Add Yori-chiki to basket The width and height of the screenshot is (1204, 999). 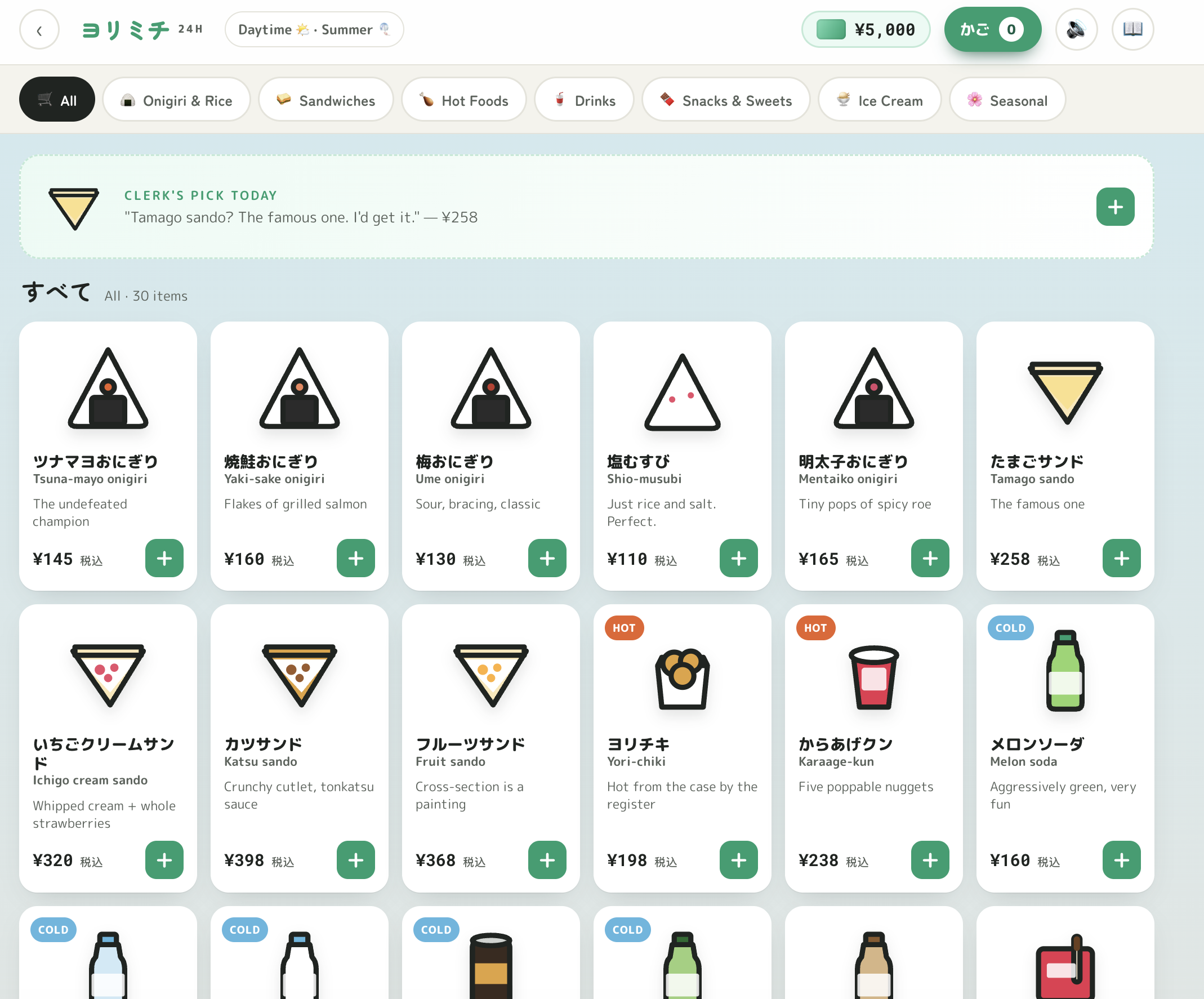click(x=738, y=860)
